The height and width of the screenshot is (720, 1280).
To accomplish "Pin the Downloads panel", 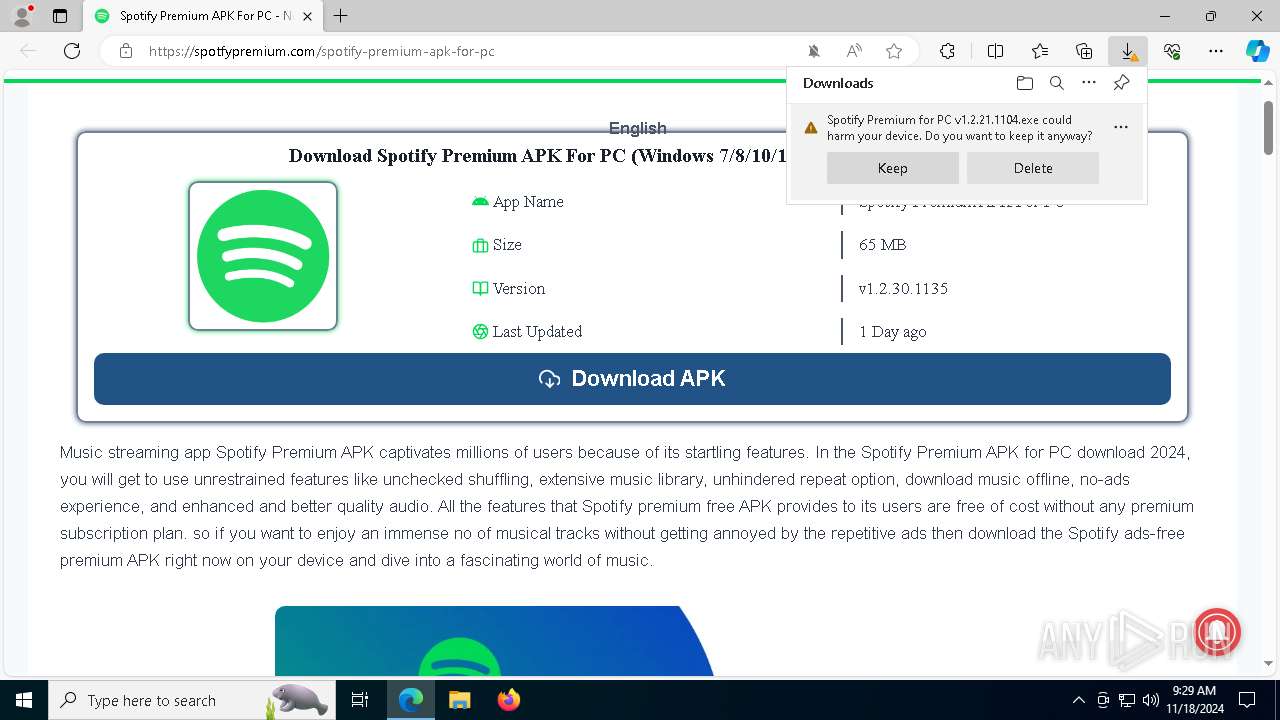I will point(1121,83).
